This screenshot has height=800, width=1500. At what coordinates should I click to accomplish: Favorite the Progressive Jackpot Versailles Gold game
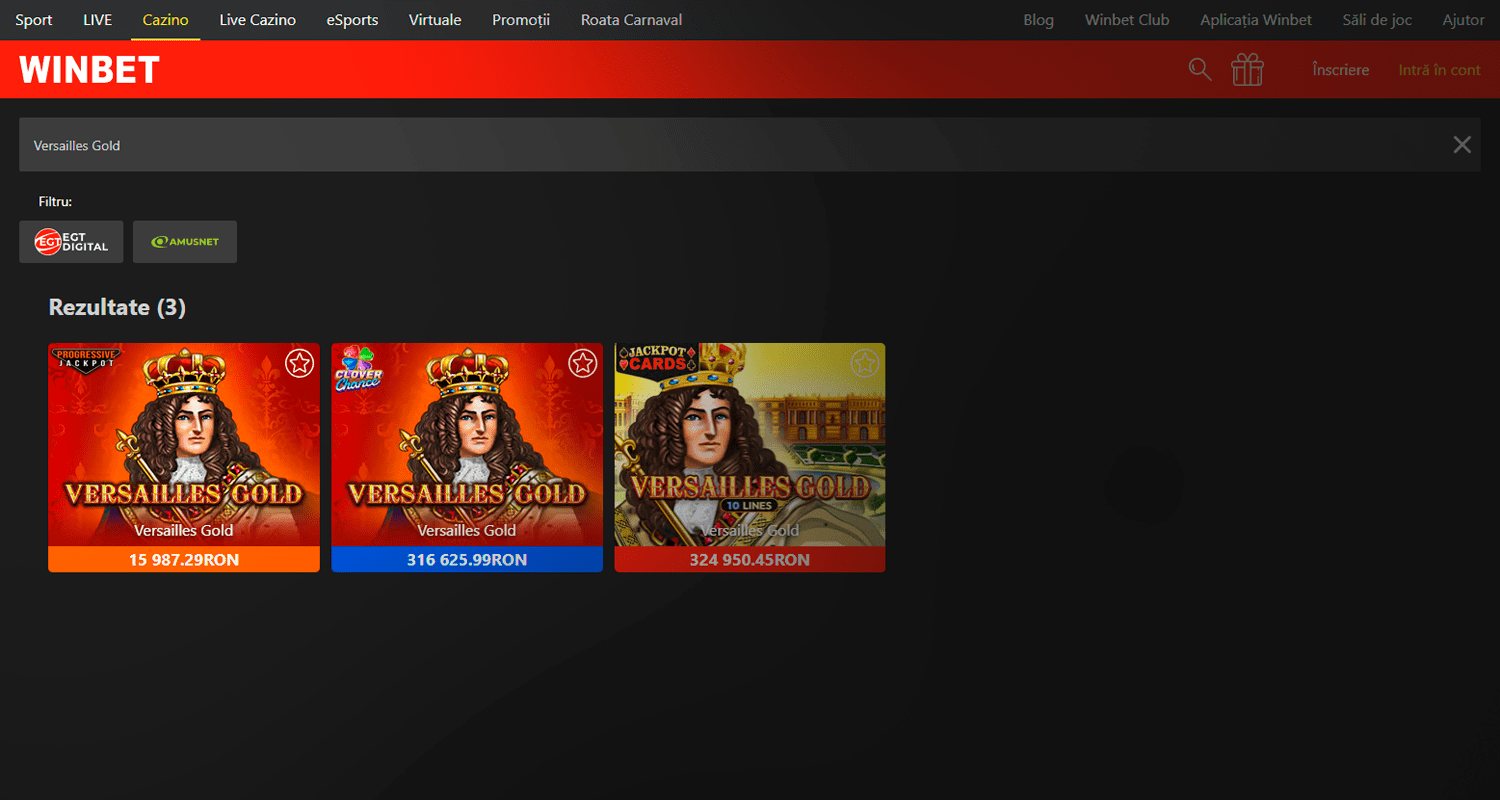click(x=299, y=364)
